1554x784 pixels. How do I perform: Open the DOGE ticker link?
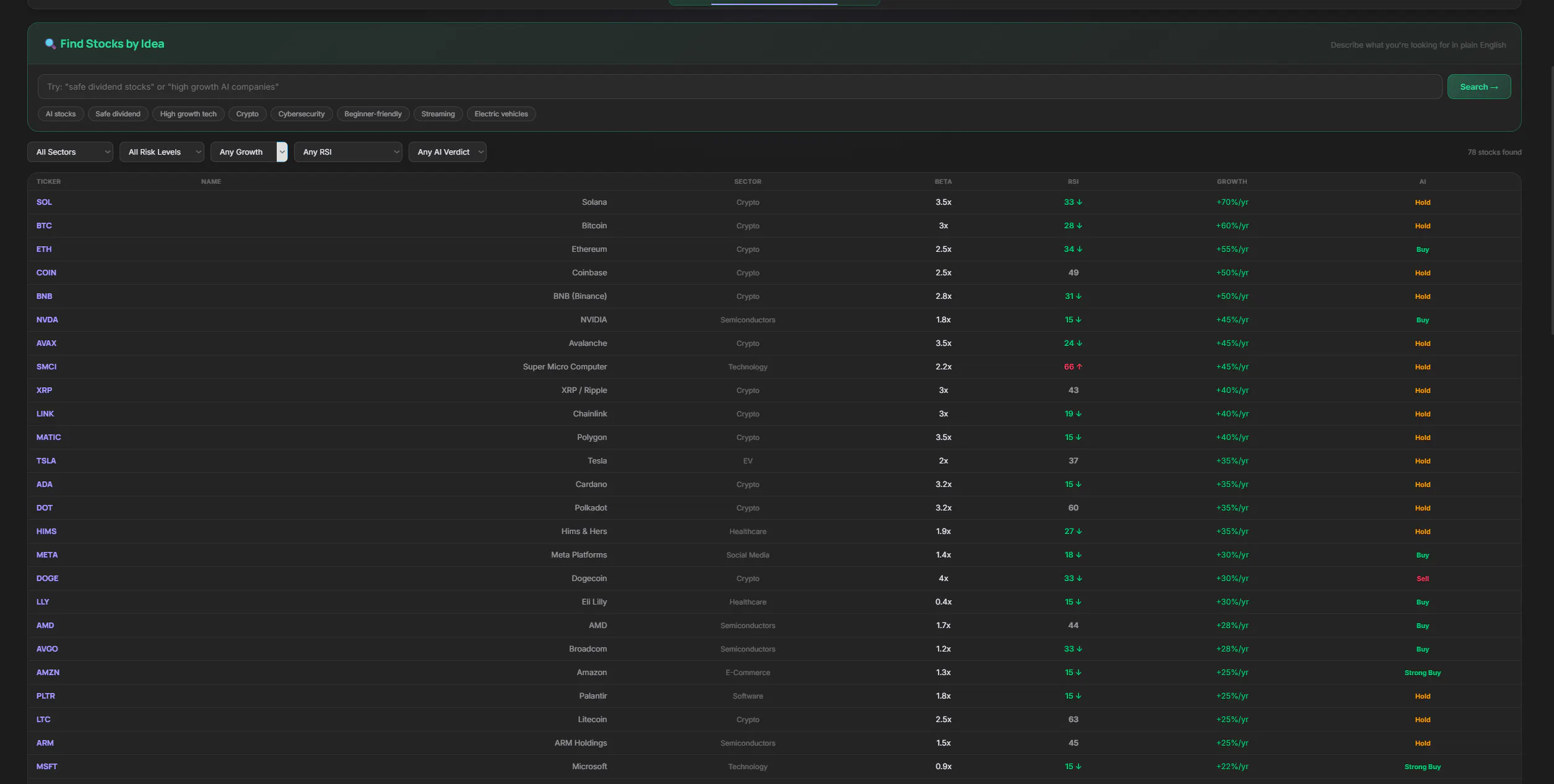point(48,579)
